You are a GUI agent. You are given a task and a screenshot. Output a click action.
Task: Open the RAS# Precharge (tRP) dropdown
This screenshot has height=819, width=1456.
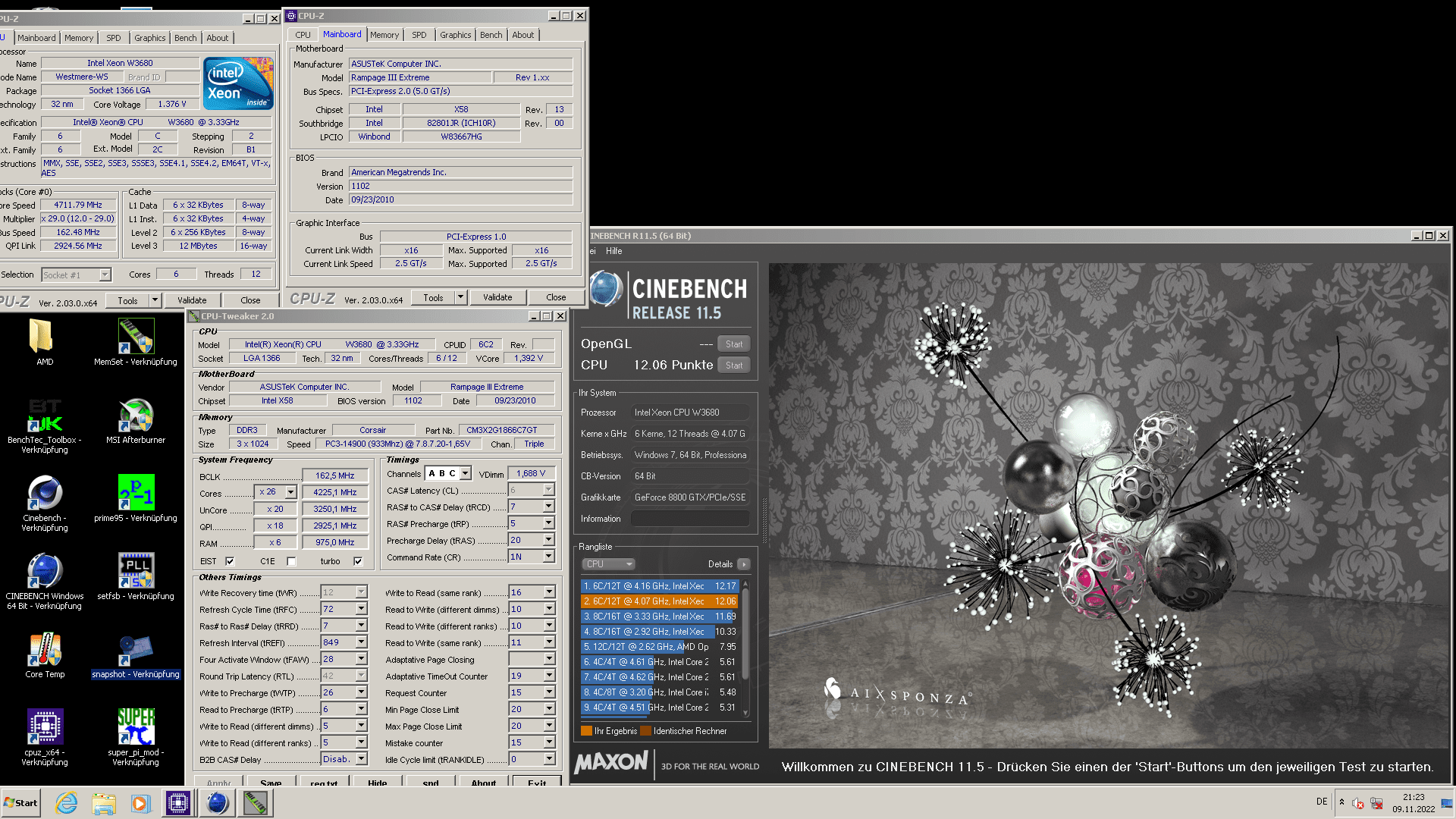[x=548, y=523]
